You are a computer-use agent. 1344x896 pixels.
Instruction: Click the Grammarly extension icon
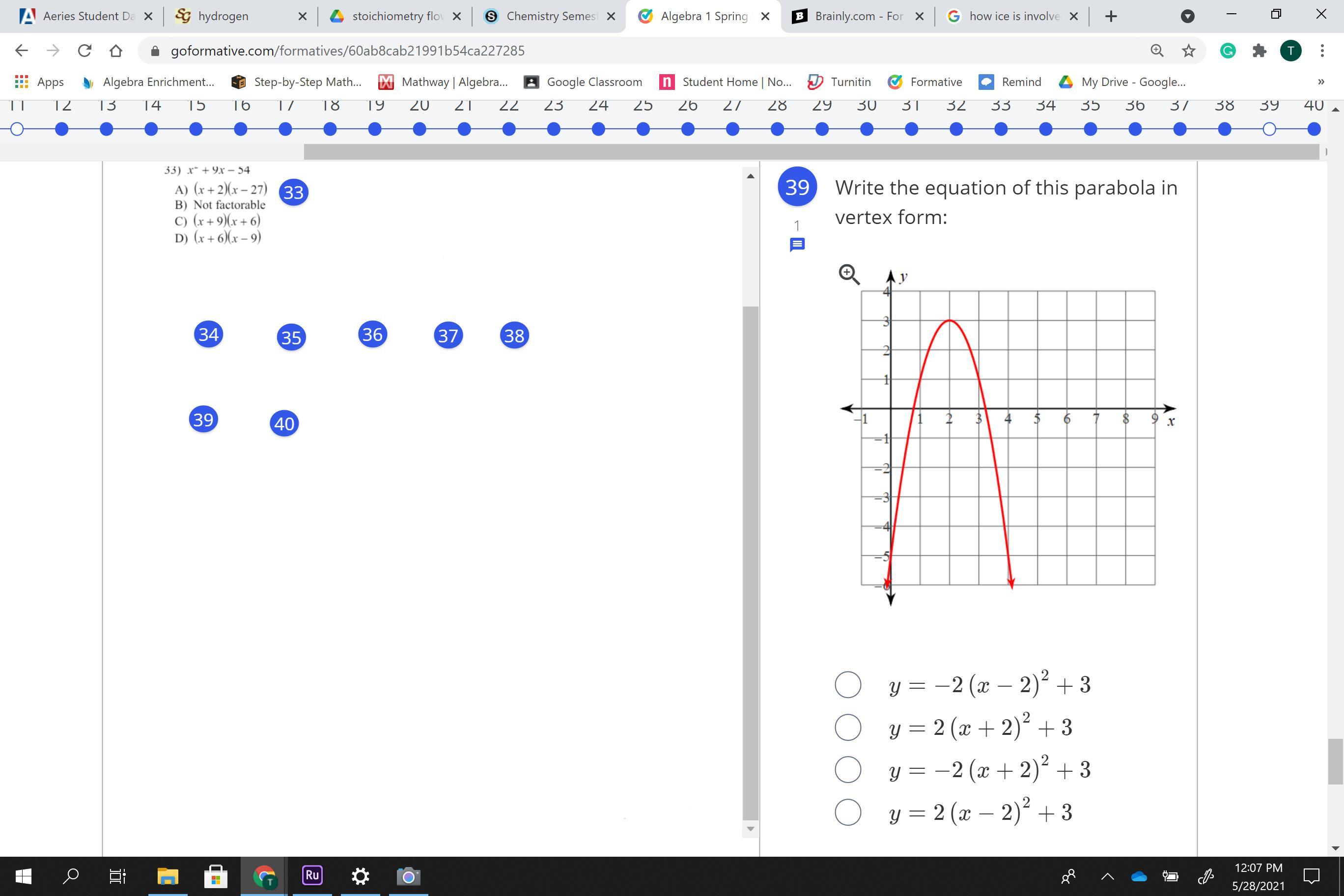(1228, 51)
